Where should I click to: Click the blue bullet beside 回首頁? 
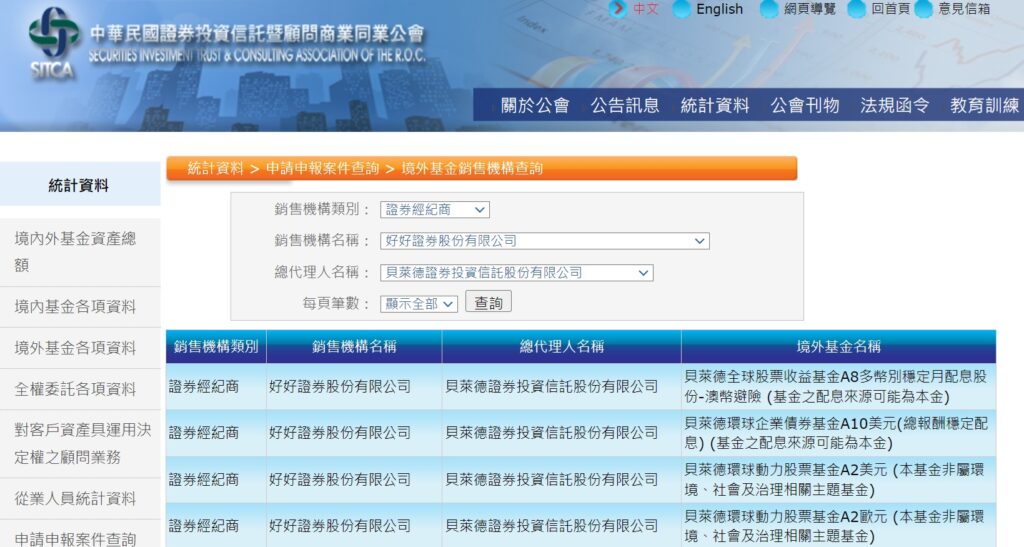[856, 8]
